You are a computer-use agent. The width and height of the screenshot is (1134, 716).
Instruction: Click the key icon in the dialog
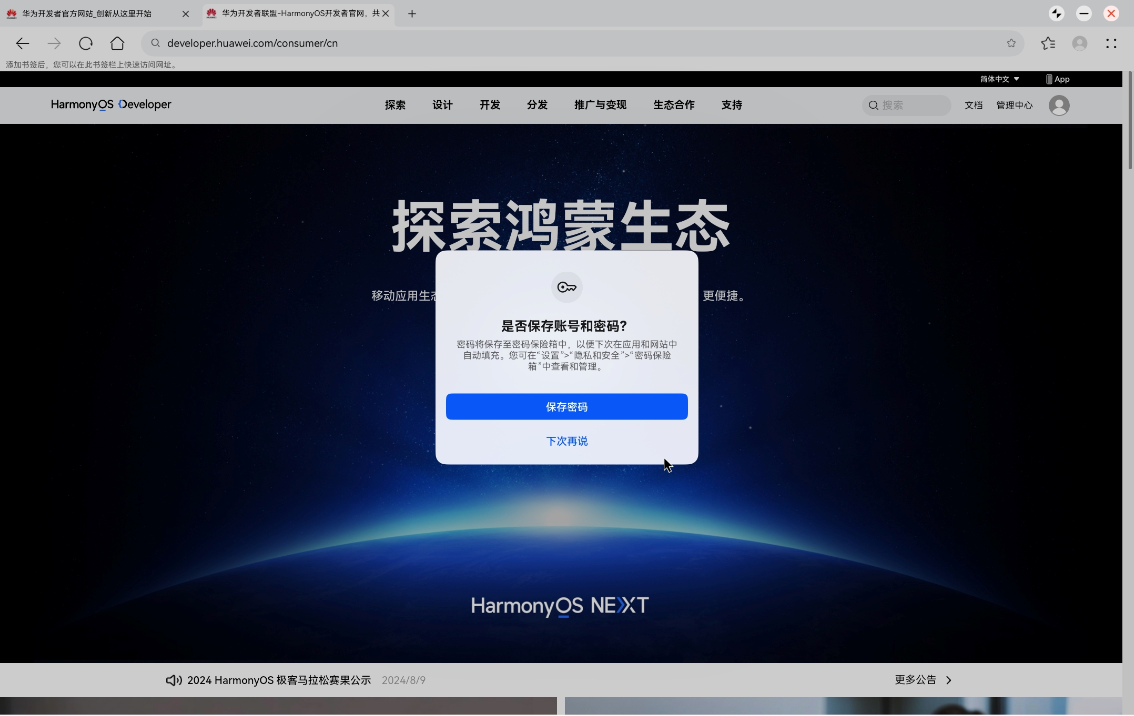click(x=567, y=287)
